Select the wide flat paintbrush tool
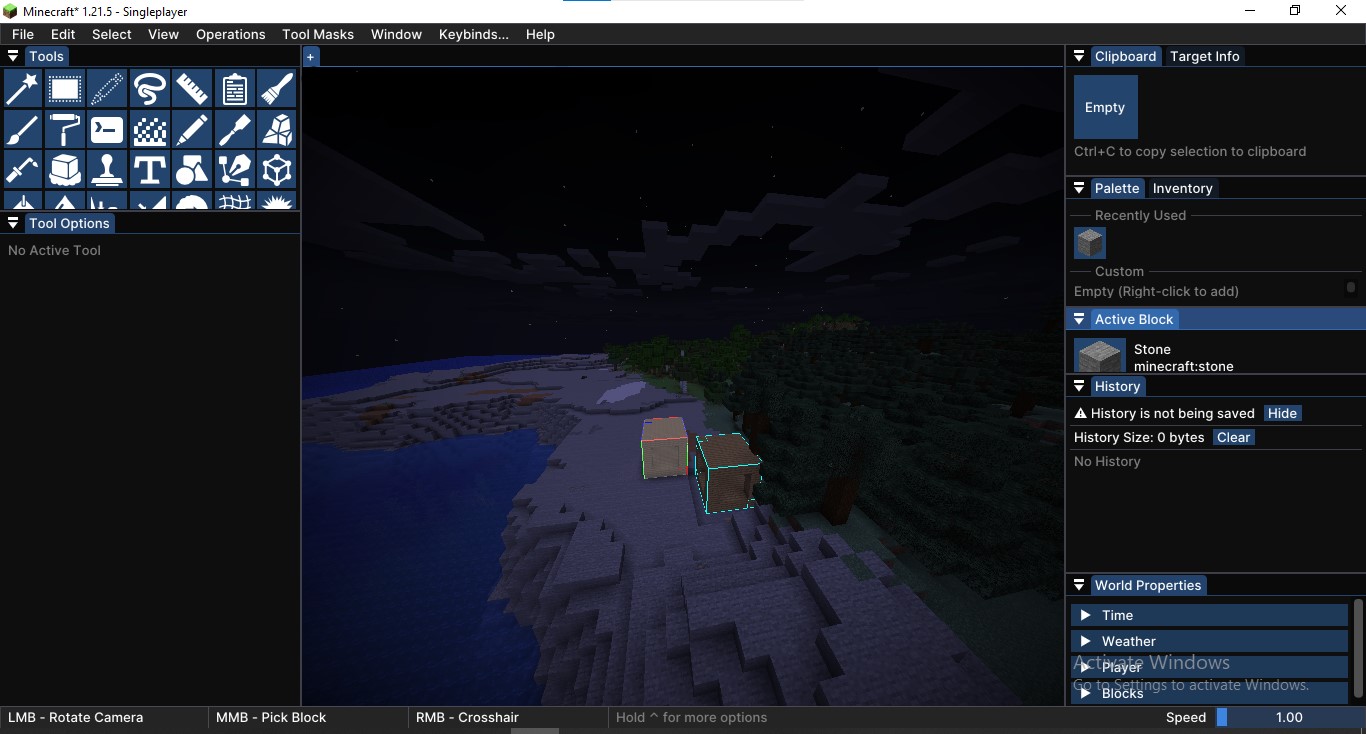Image resolution: width=1366 pixels, height=734 pixels. [x=277, y=89]
